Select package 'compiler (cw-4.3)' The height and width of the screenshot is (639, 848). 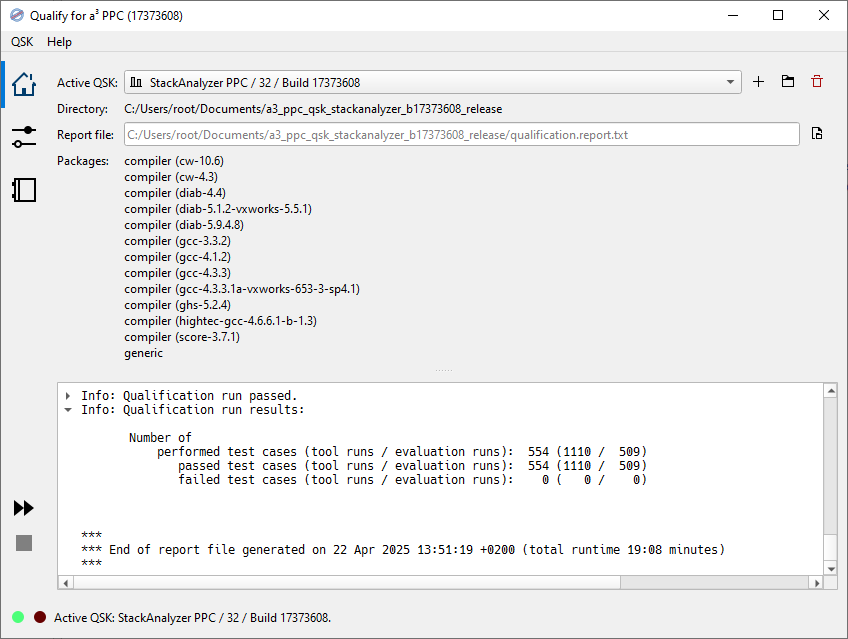tap(171, 177)
